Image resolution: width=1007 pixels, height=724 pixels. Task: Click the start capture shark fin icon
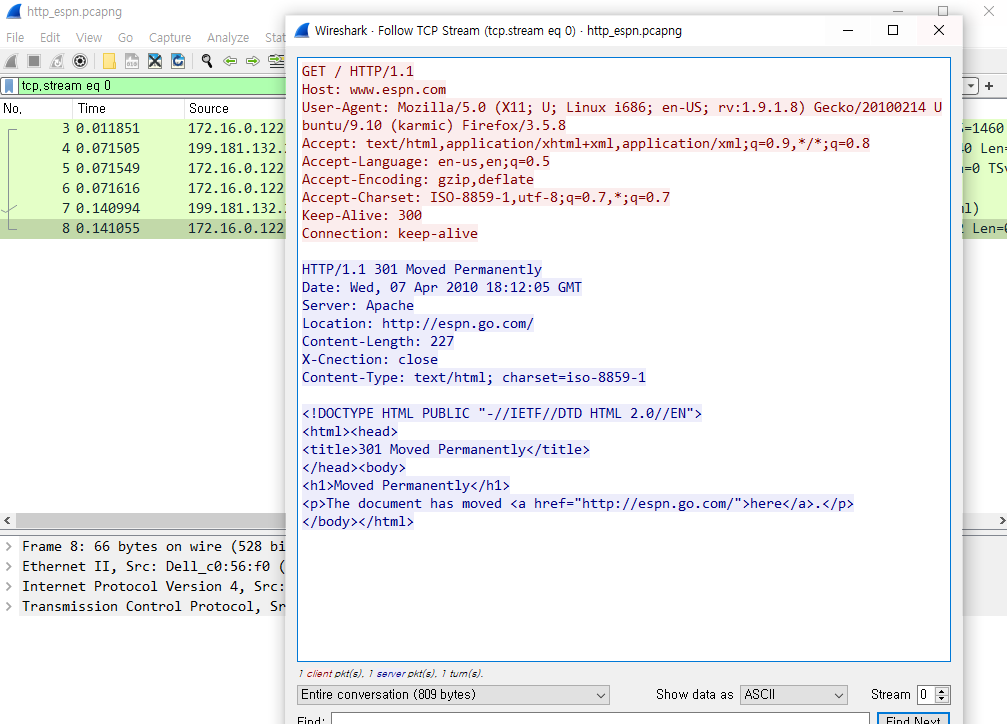pos(11,61)
